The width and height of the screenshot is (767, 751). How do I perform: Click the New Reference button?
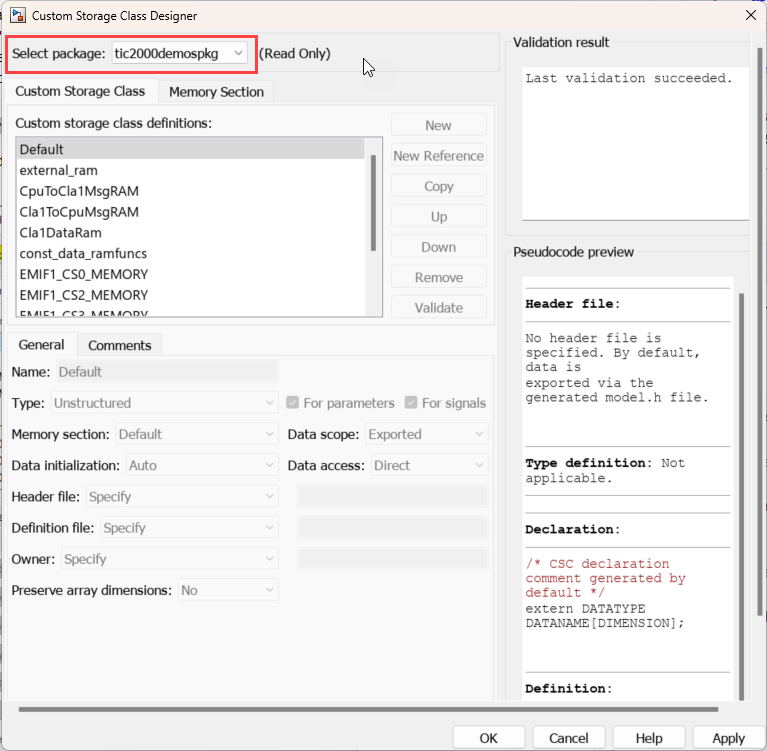(439, 156)
